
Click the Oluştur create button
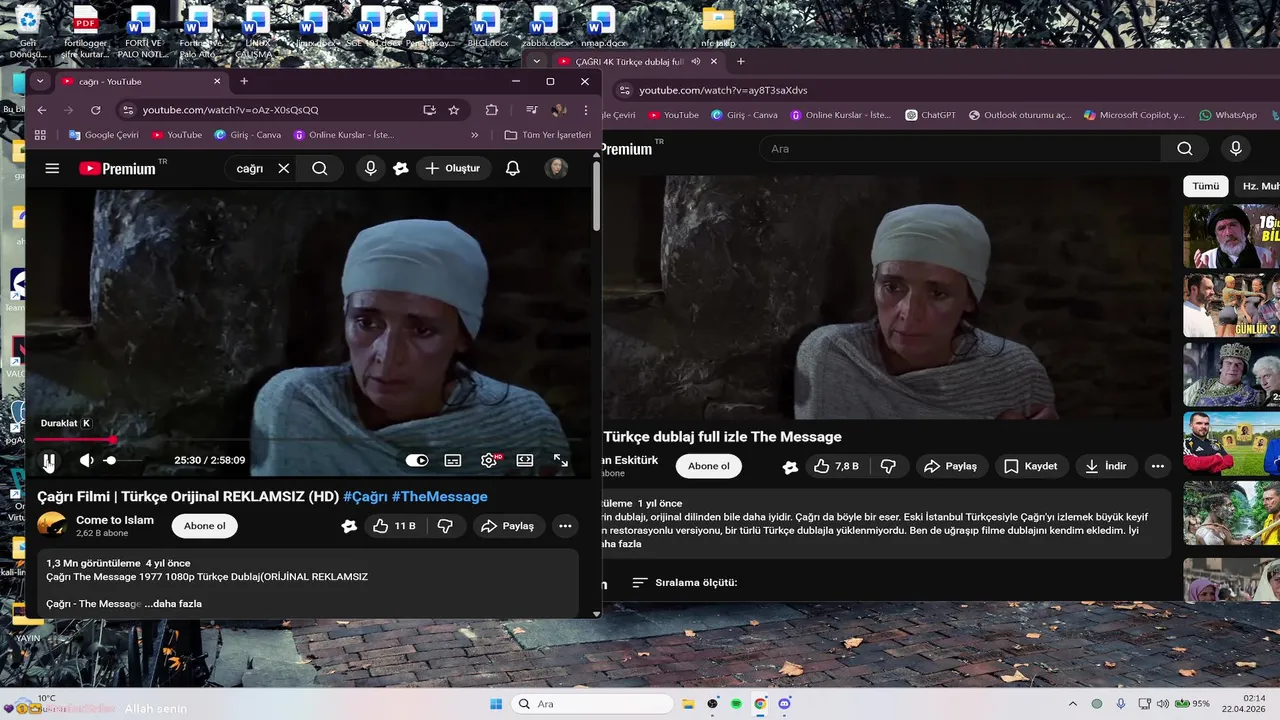coord(452,168)
